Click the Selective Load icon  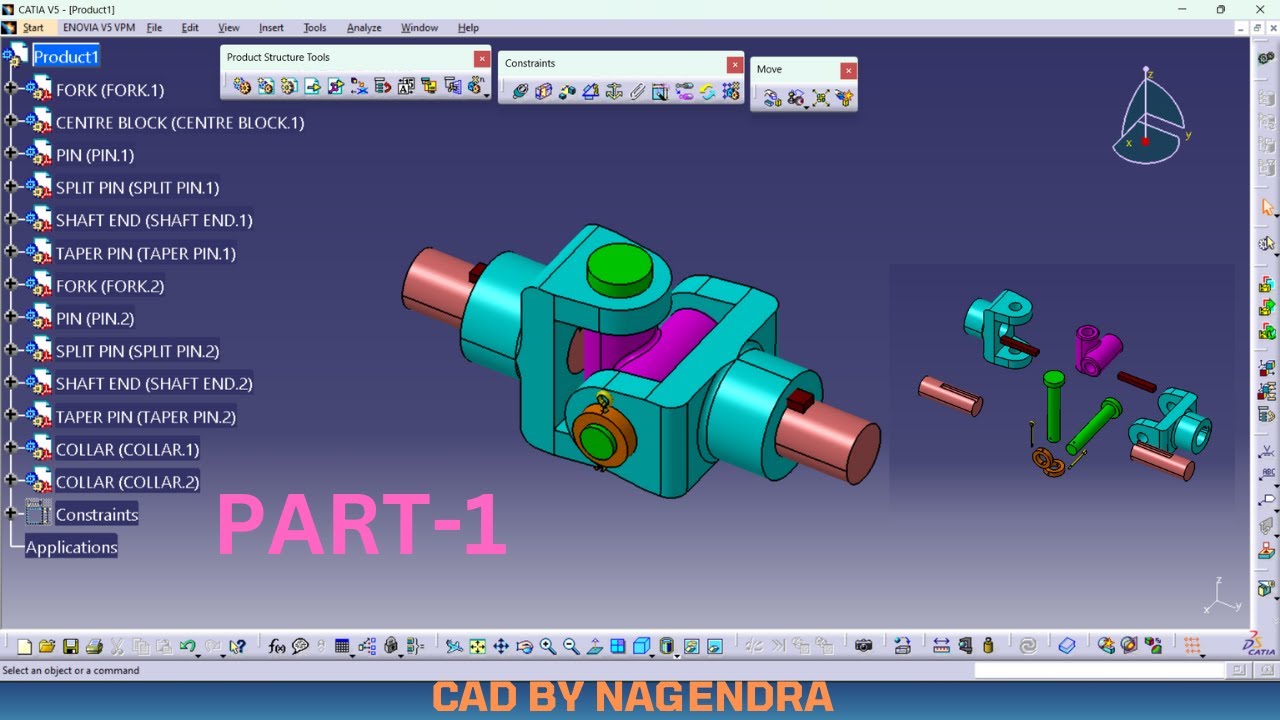(x=428, y=87)
